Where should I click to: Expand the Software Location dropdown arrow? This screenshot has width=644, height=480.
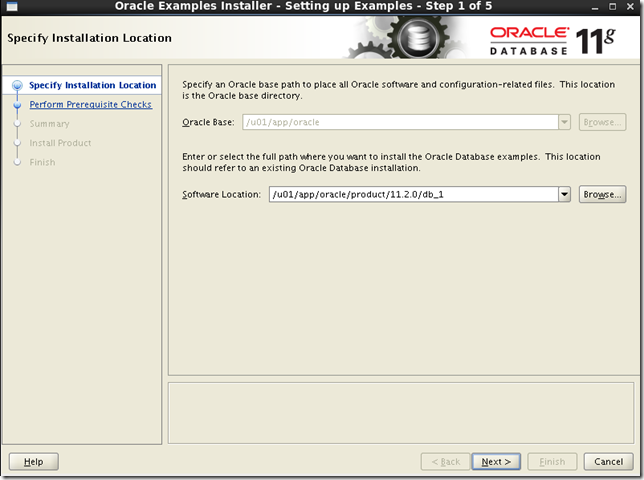click(564, 194)
